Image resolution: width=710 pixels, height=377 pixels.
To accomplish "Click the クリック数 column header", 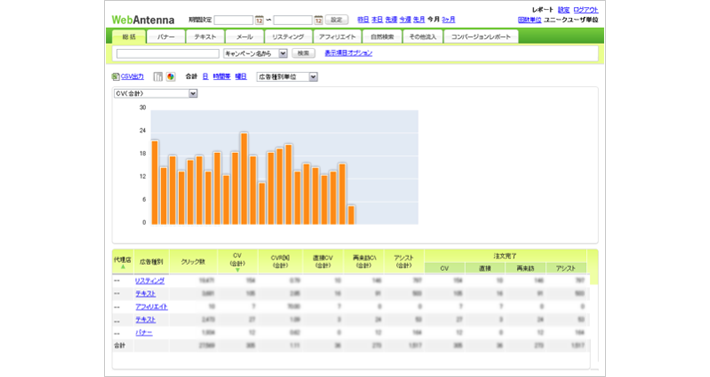I will pyautogui.click(x=193, y=262).
